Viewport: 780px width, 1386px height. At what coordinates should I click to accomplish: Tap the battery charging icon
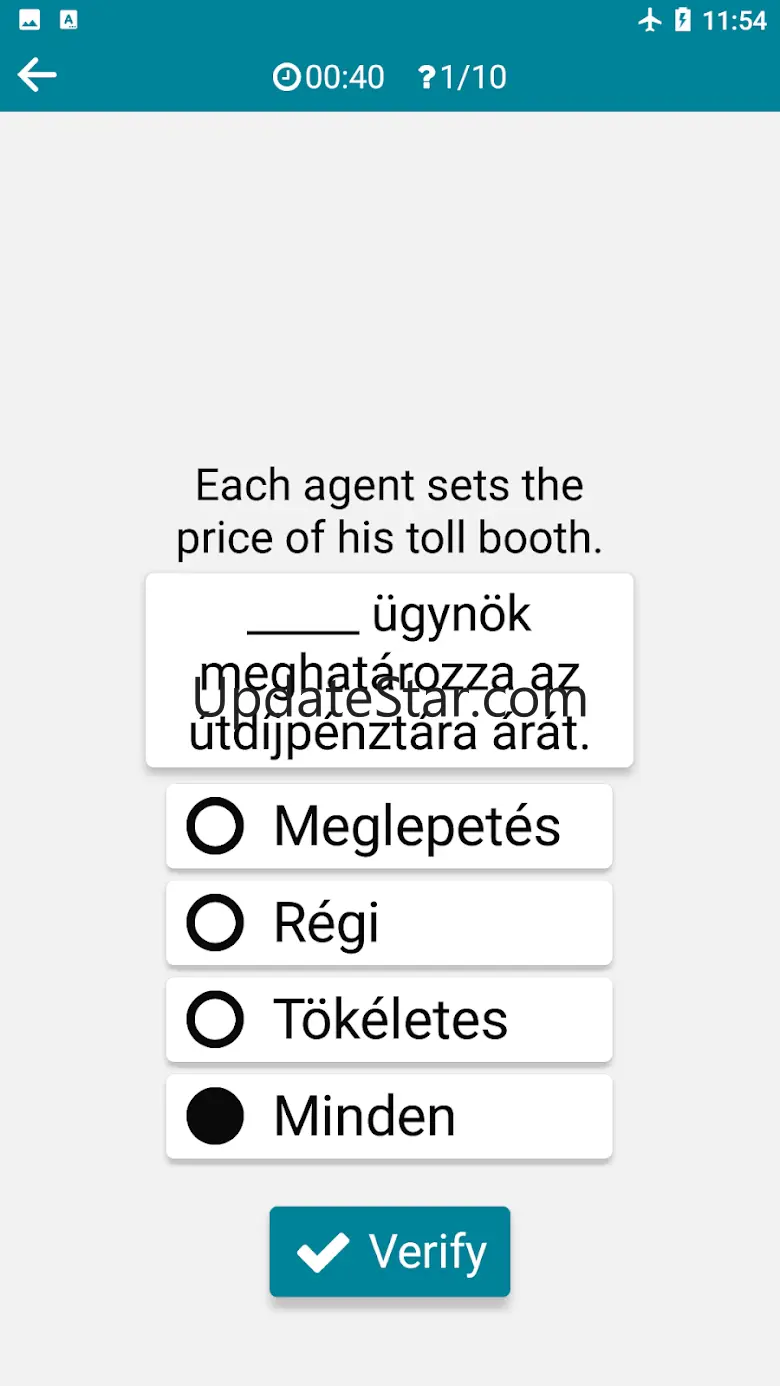(x=683, y=20)
